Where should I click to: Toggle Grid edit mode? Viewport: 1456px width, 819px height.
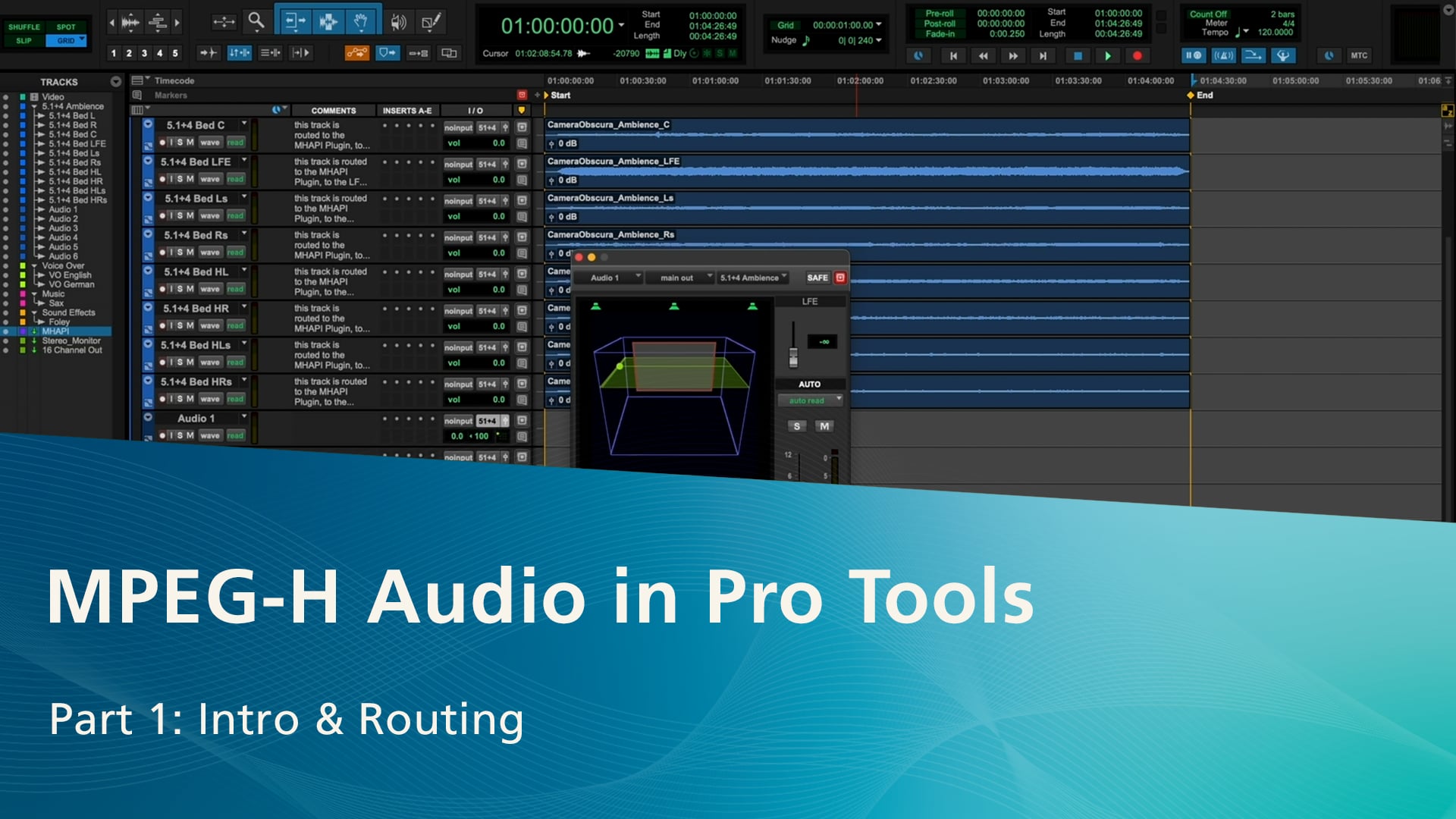pos(66,40)
